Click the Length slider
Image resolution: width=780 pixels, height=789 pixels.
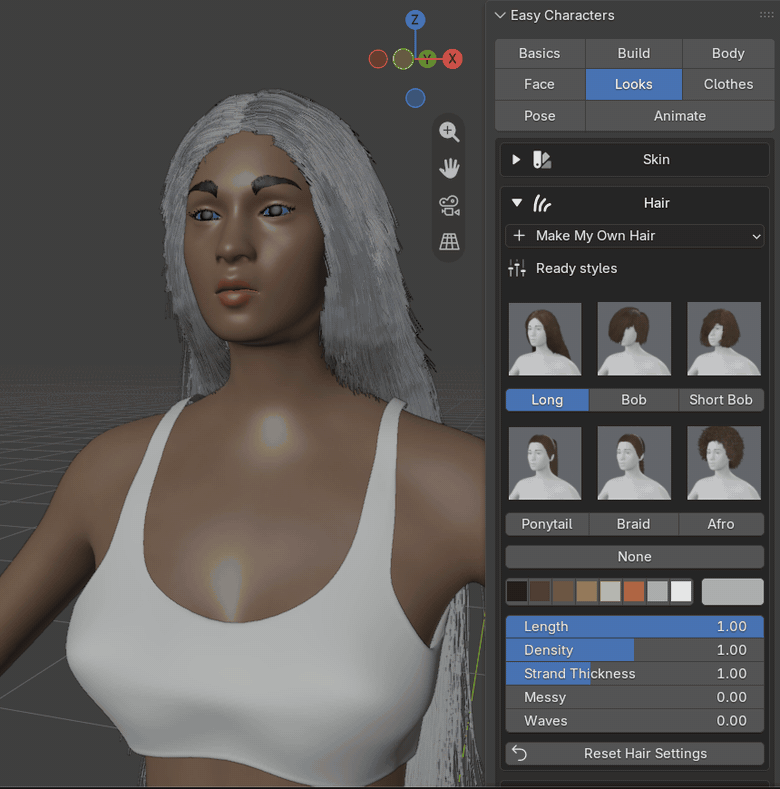(x=635, y=626)
